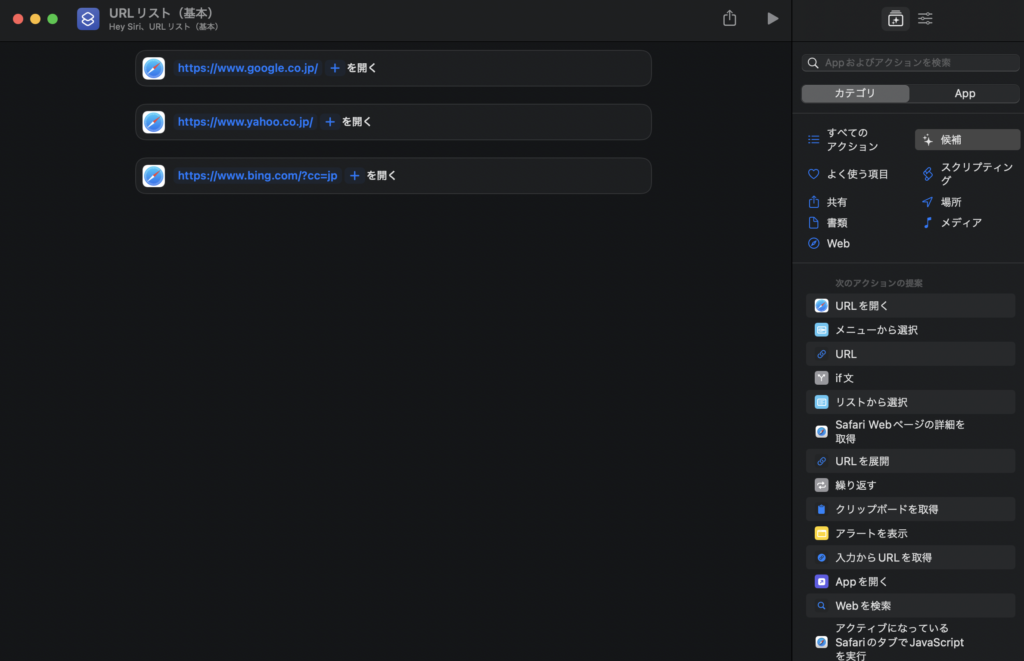The height and width of the screenshot is (661, 1024).
Task: Open the よく使う項目 category
Action: click(x=857, y=174)
